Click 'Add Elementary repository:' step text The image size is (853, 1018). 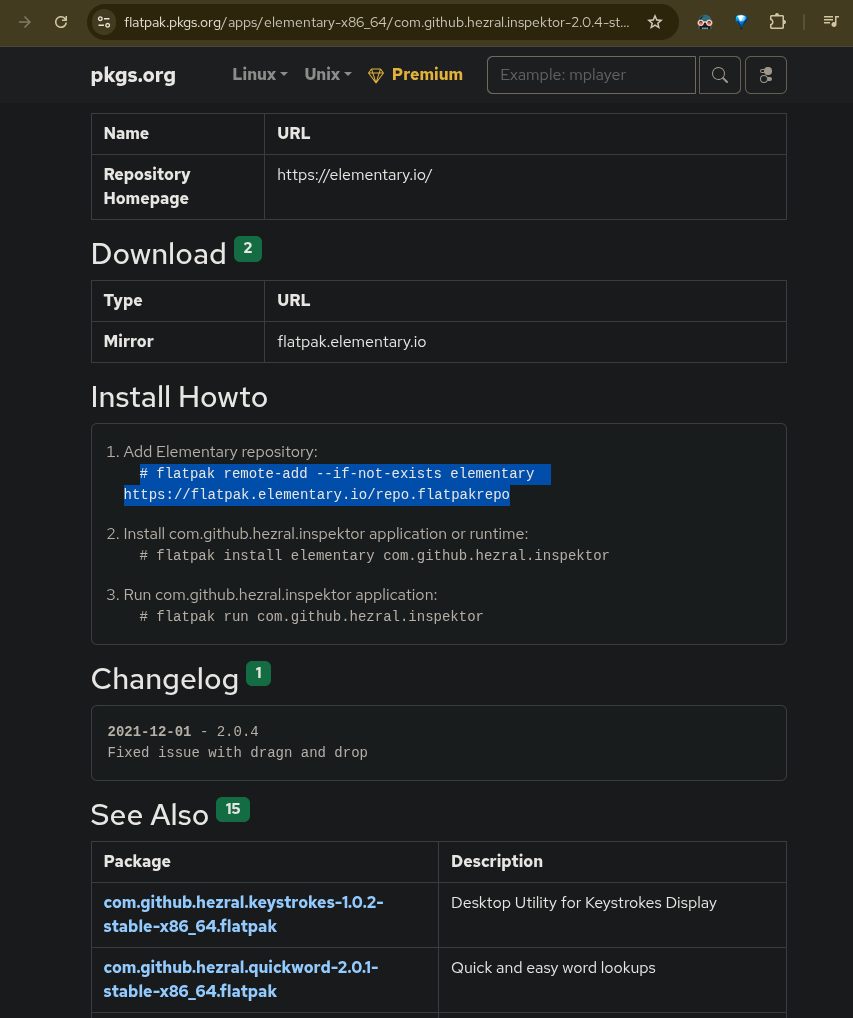click(221, 452)
